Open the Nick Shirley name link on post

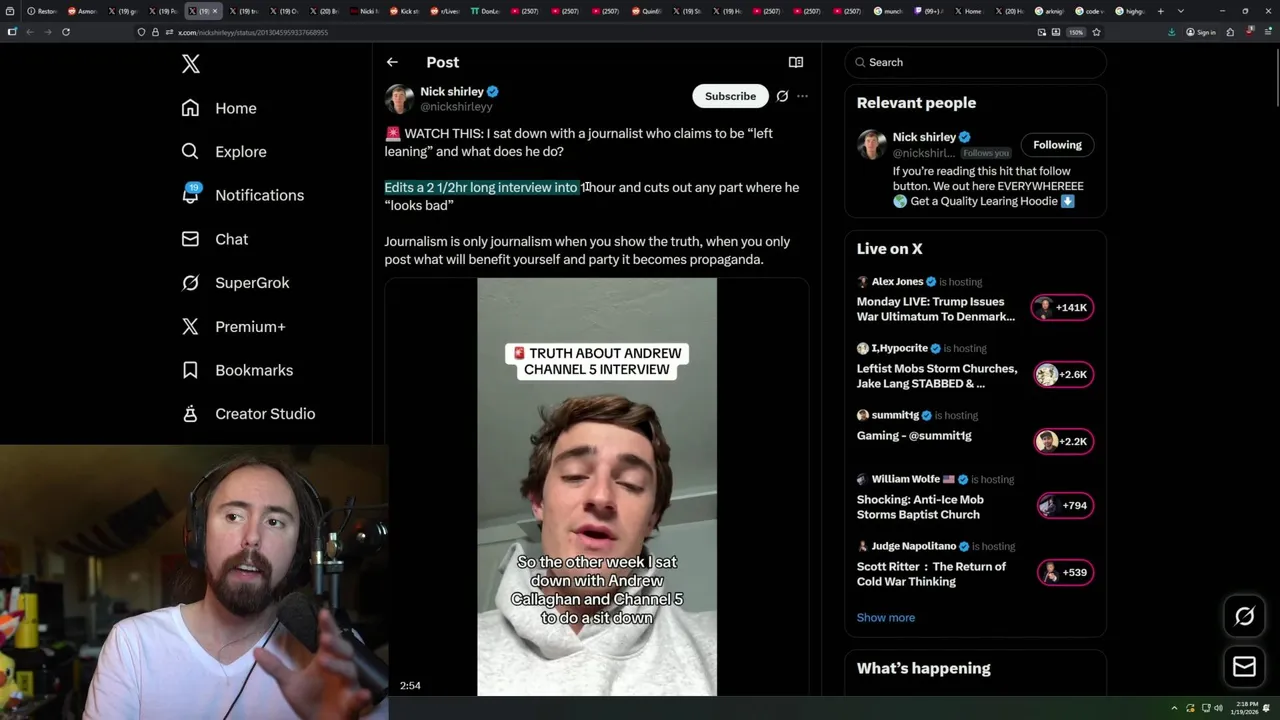pyautogui.click(x=452, y=91)
